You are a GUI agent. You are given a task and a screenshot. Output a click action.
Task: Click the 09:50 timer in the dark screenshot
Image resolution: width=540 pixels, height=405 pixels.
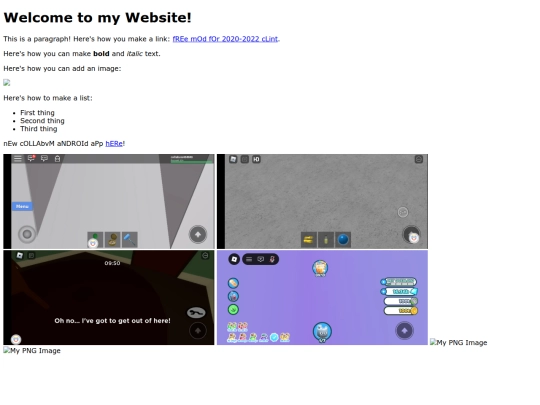(112, 263)
